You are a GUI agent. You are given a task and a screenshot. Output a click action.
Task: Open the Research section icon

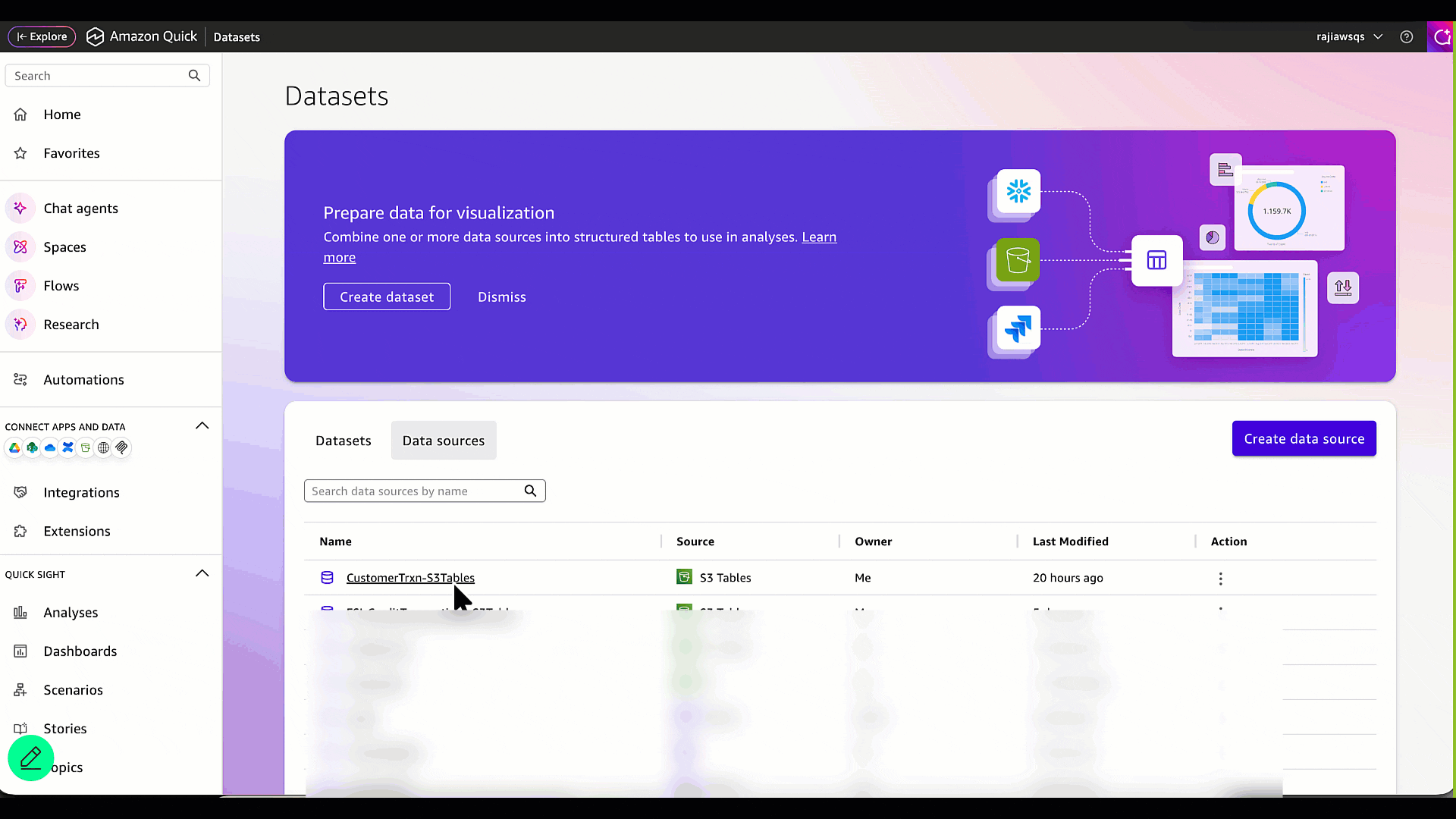click(20, 324)
